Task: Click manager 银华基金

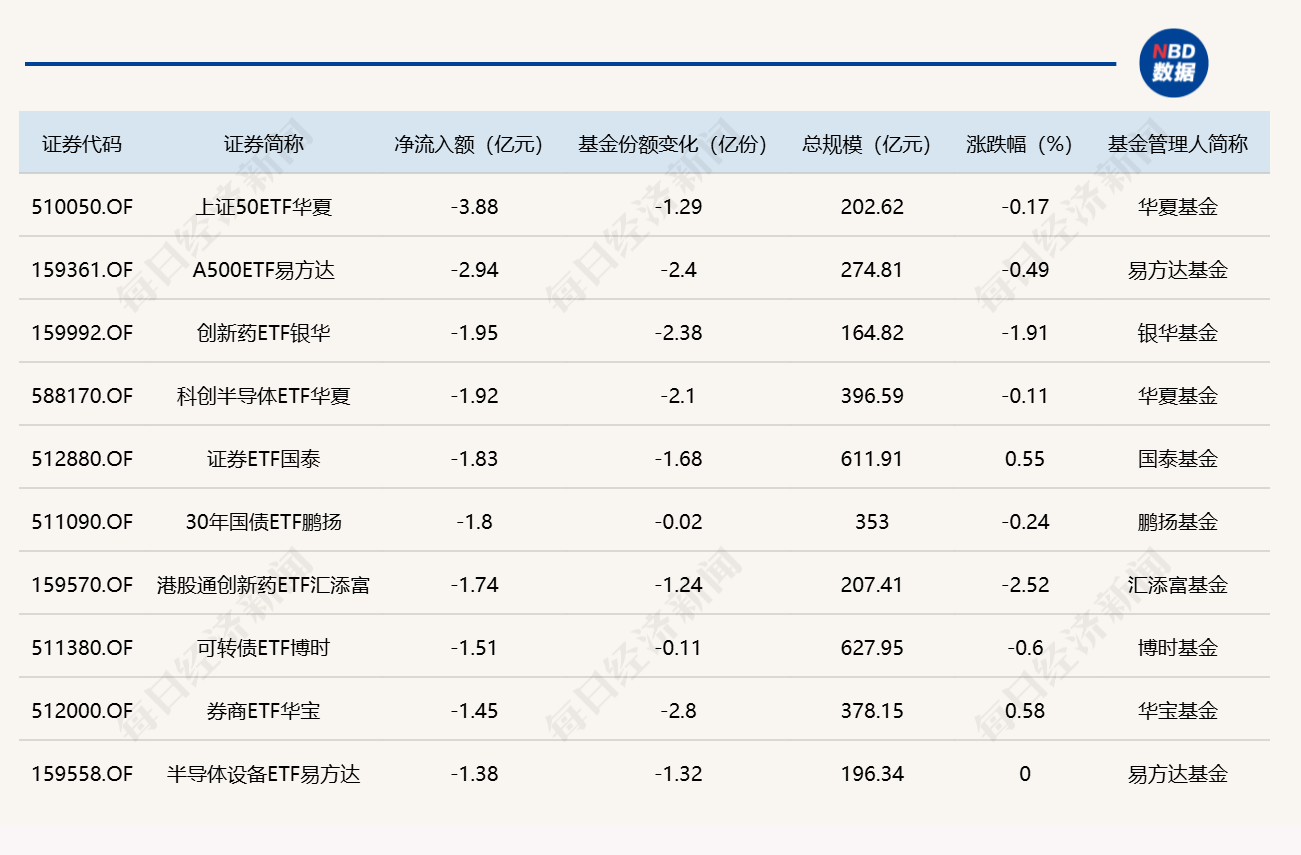Action: pos(1178,333)
